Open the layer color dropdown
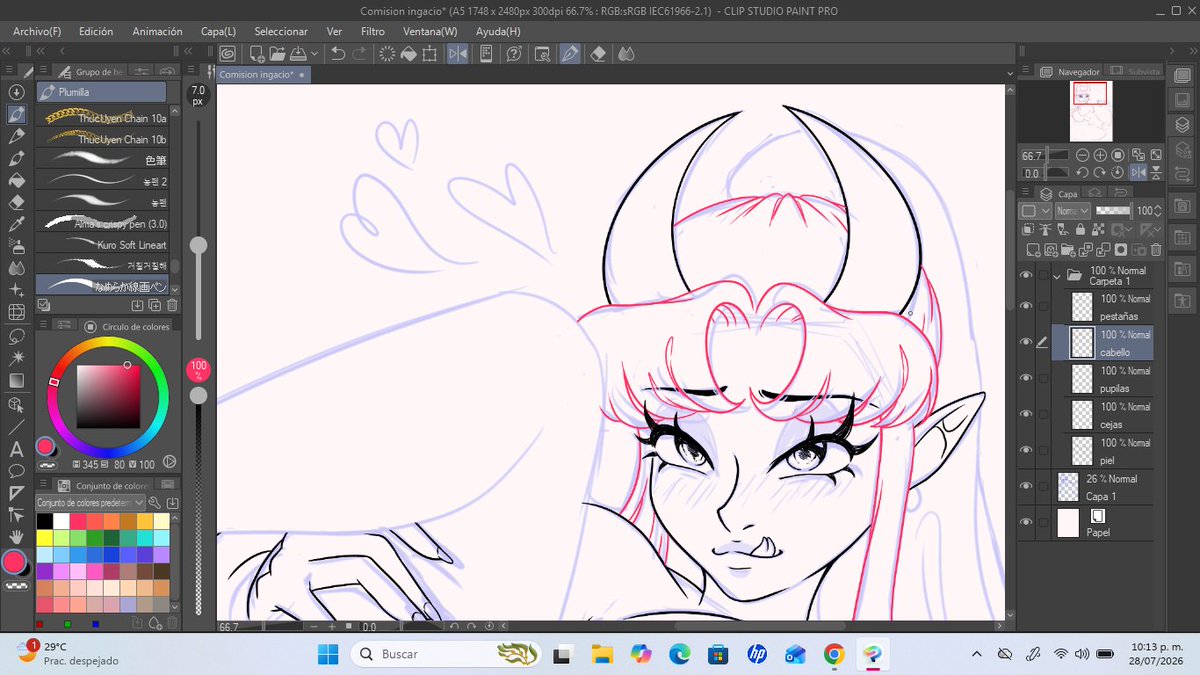The image size is (1200, 675). pyautogui.click(x=1035, y=211)
